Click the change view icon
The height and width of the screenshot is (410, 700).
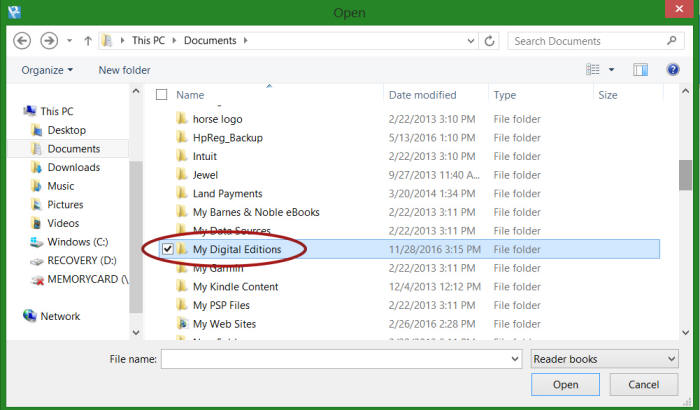point(593,69)
